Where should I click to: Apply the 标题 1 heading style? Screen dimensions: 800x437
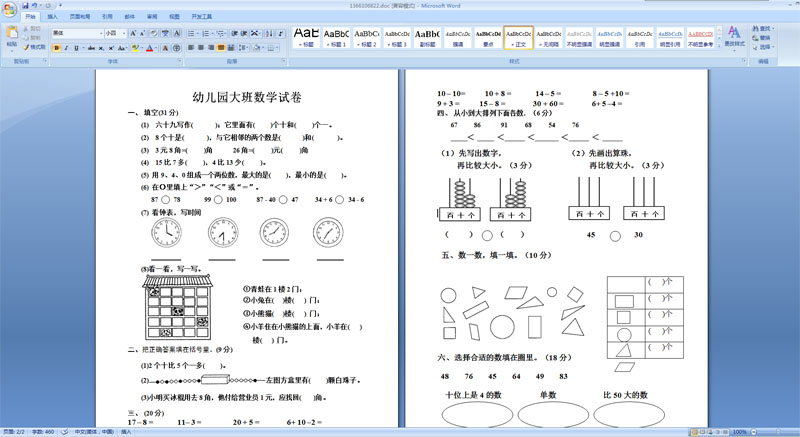click(x=336, y=37)
